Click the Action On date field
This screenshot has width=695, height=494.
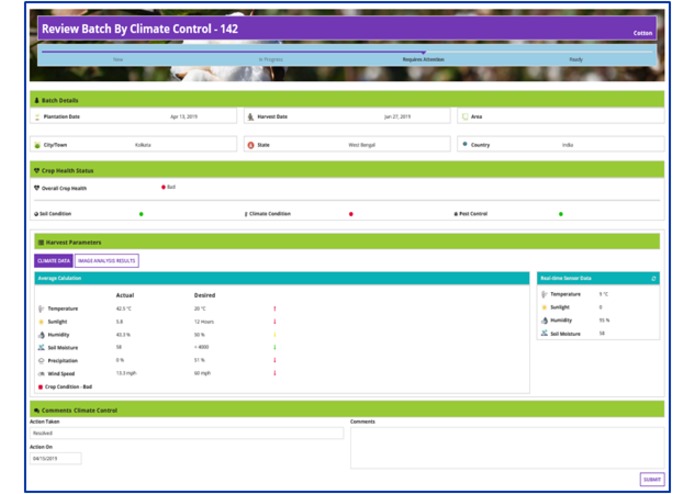coord(56,459)
